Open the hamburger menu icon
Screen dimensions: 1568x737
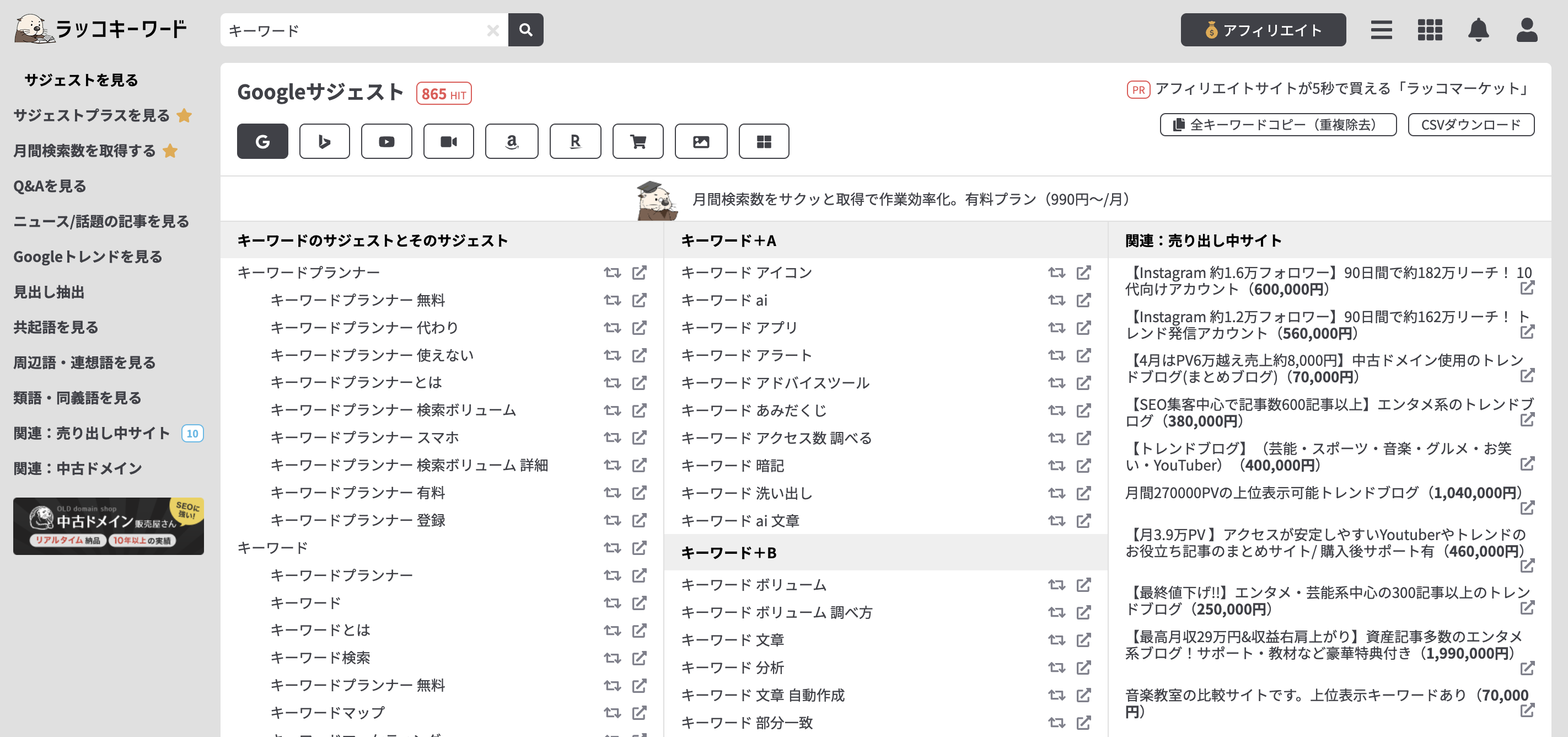tap(1381, 30)
